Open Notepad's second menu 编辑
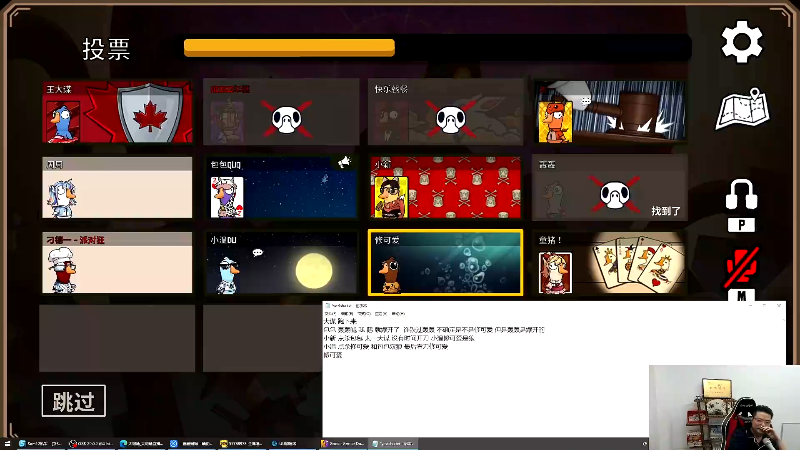Viewport: 800px width, 450px height. click(x=347, y=314)
